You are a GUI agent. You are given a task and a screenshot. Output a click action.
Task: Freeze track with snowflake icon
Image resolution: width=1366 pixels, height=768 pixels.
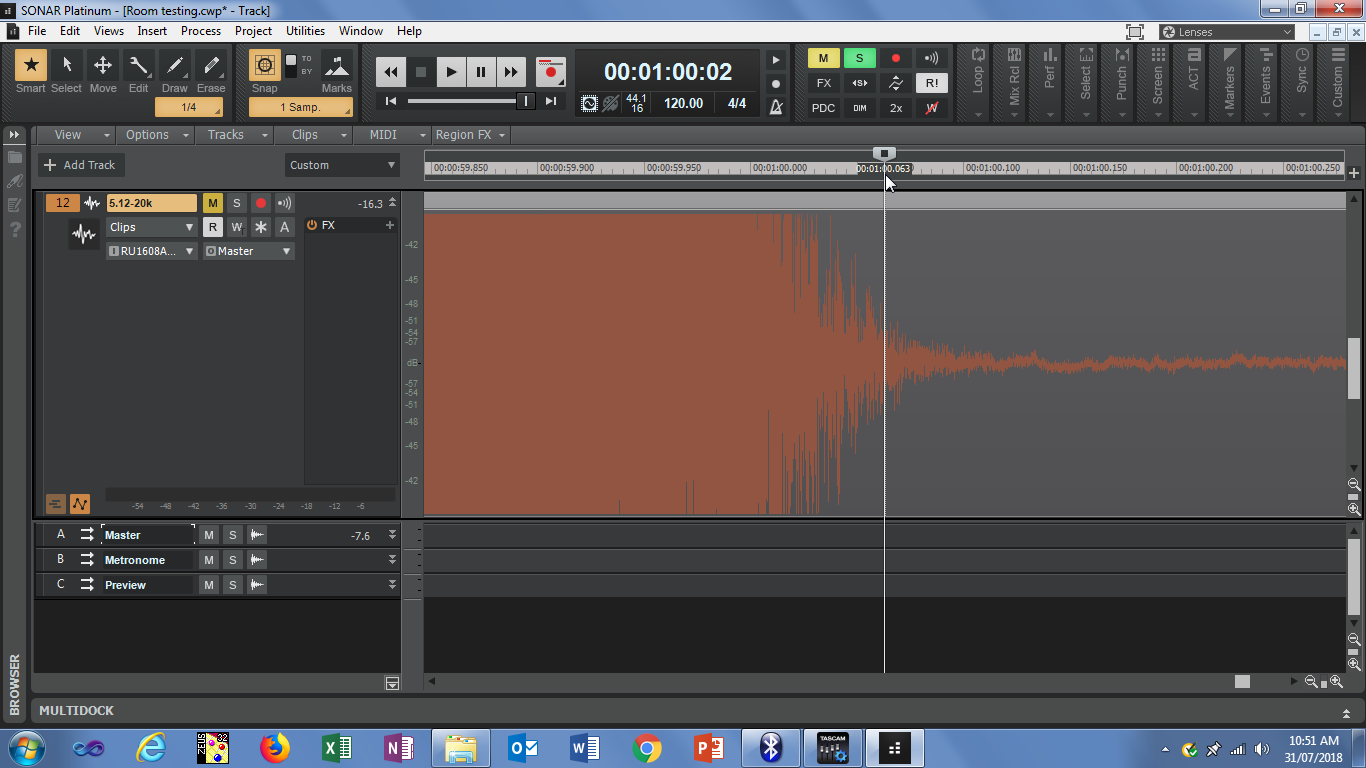click(x=260, y=227)
